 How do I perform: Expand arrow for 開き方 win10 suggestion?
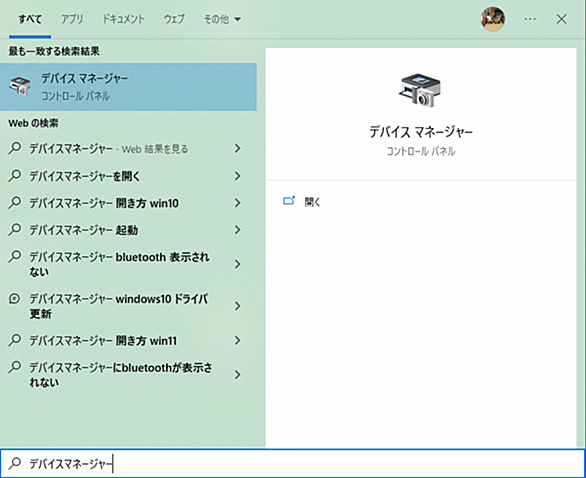237,203
